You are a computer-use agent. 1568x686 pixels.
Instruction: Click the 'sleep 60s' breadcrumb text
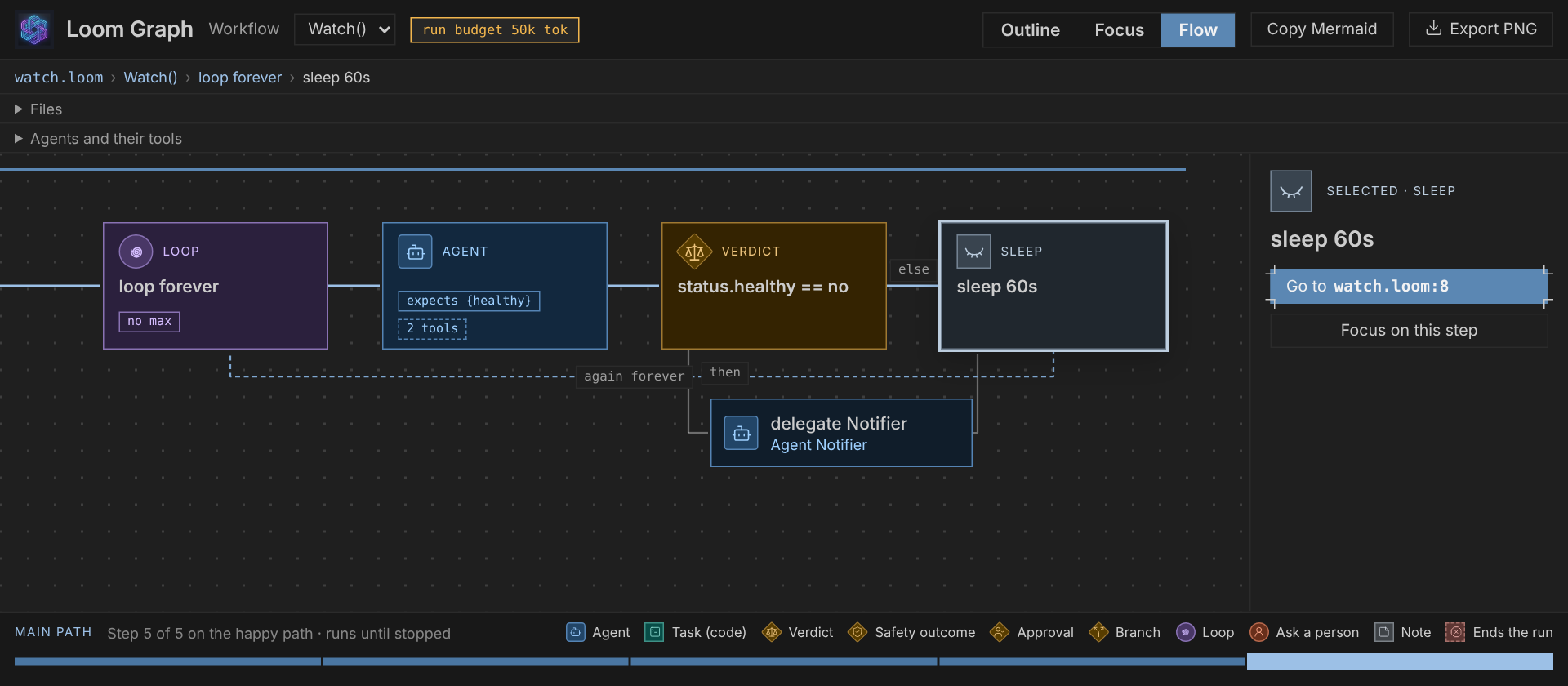tap(336, 78)
